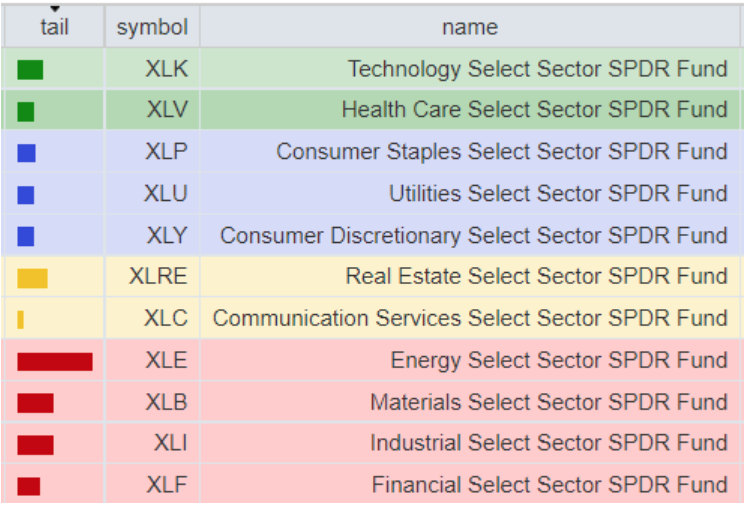
Task: Select the XLB symbol cell
Action: [x=166, y=402]
